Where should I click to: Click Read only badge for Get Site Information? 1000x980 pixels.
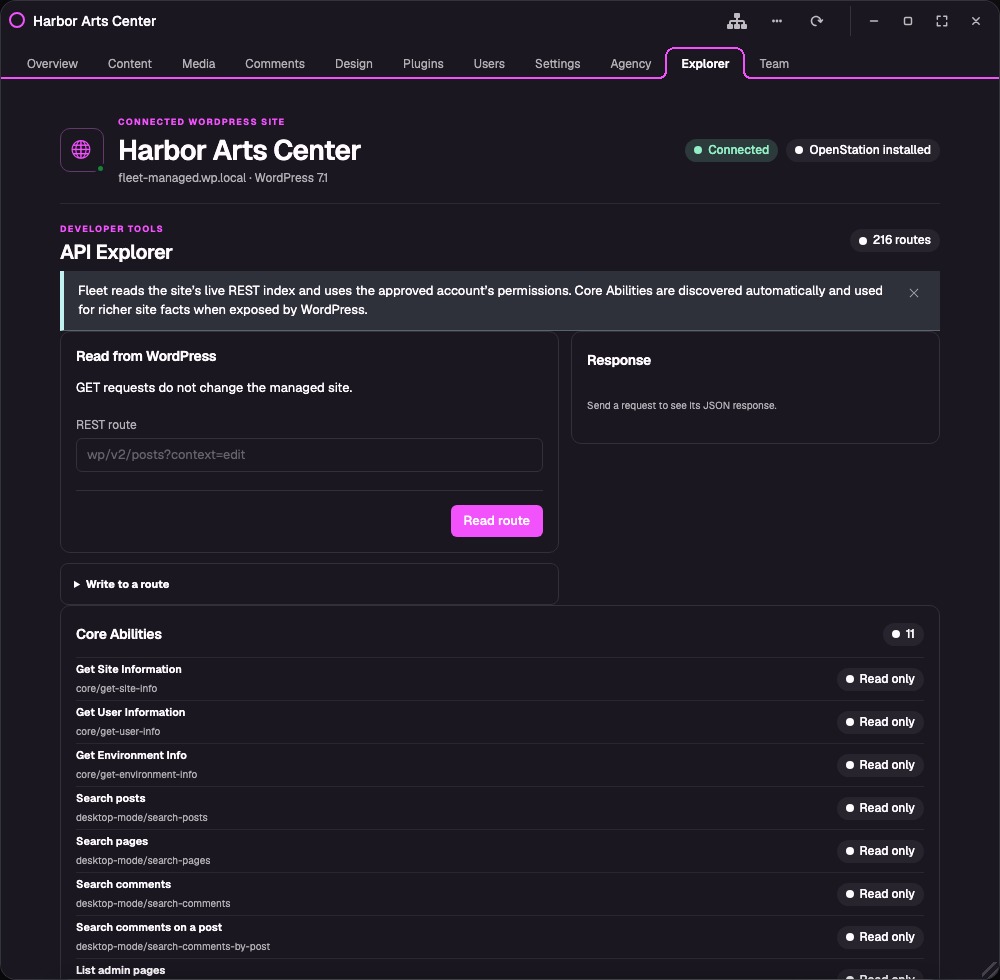880,679
